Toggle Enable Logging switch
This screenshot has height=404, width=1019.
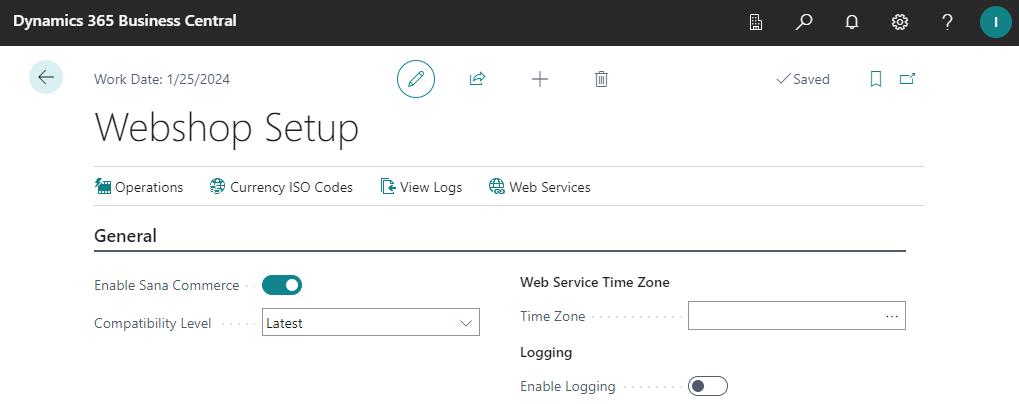708,386
